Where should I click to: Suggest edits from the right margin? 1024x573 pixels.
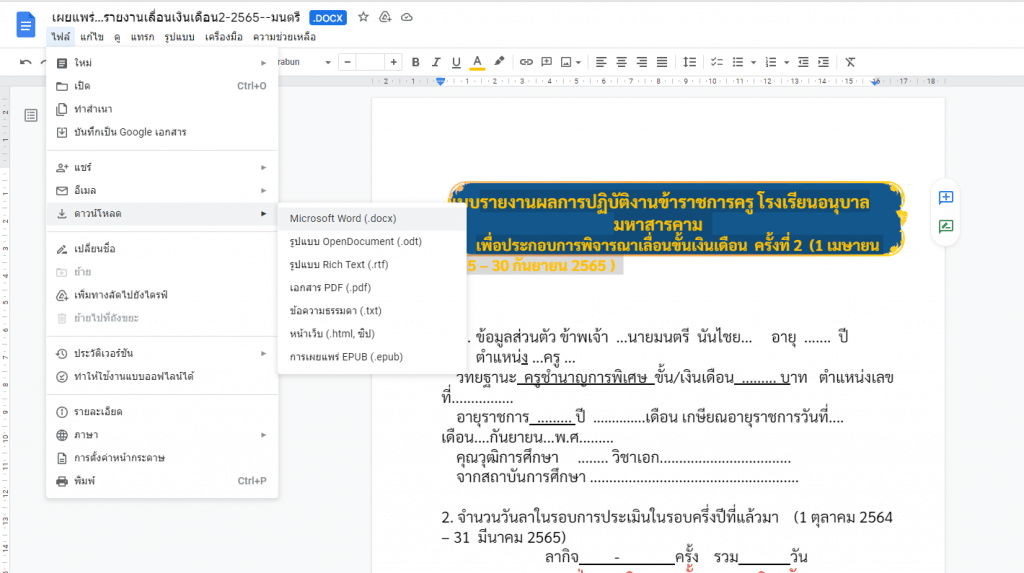click(946, 227)
